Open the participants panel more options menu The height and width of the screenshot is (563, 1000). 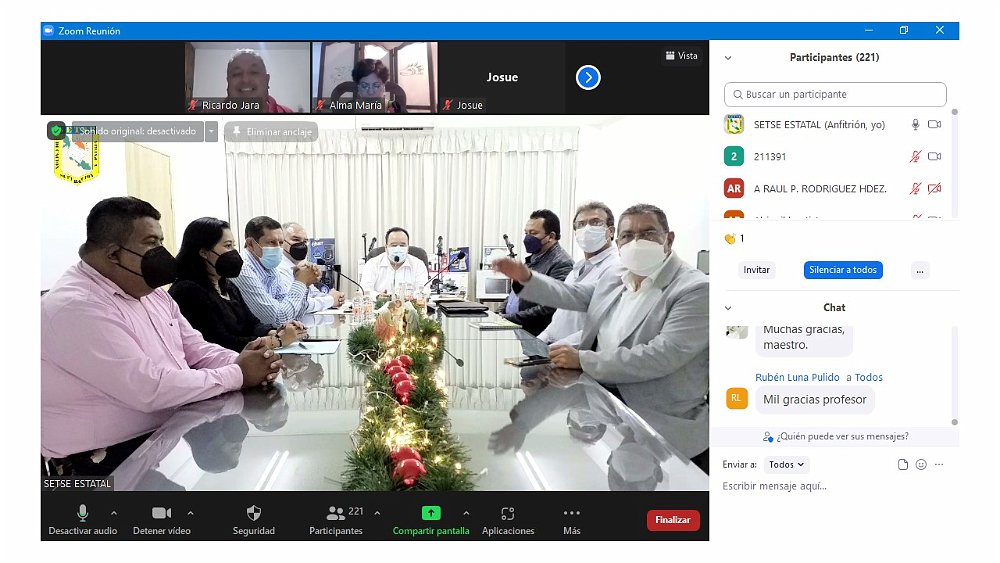click(x=920, y=270)
